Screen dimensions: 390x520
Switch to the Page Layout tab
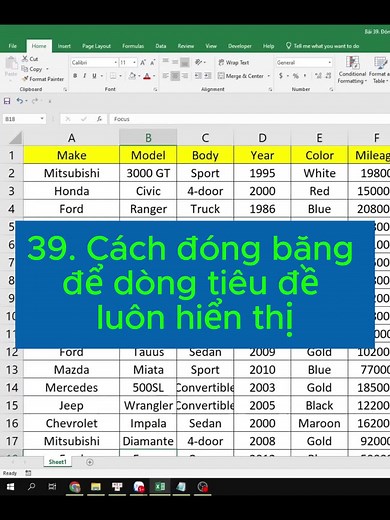(x=96, y=46)
